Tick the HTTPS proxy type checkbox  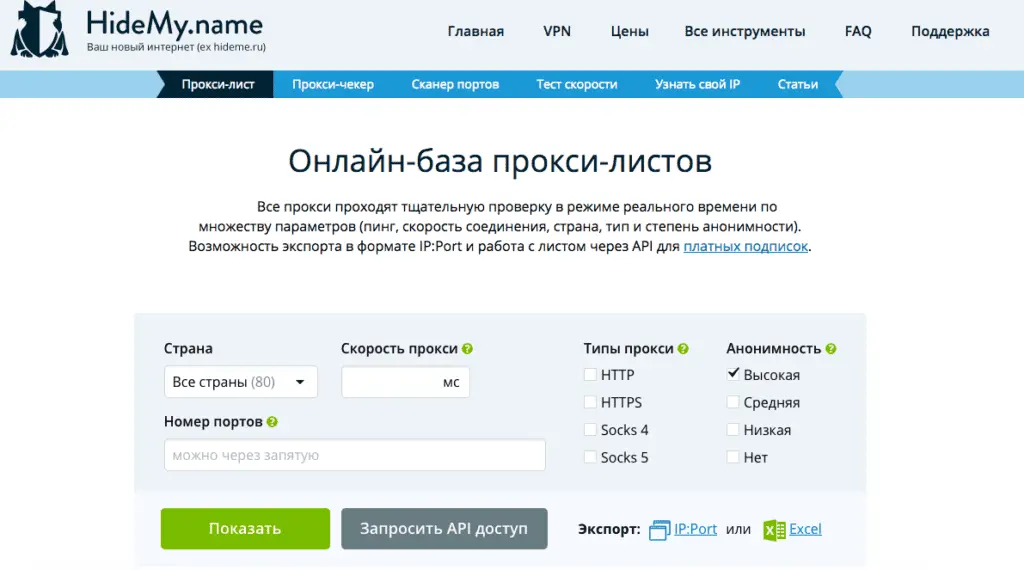click(x=591, y=402)
